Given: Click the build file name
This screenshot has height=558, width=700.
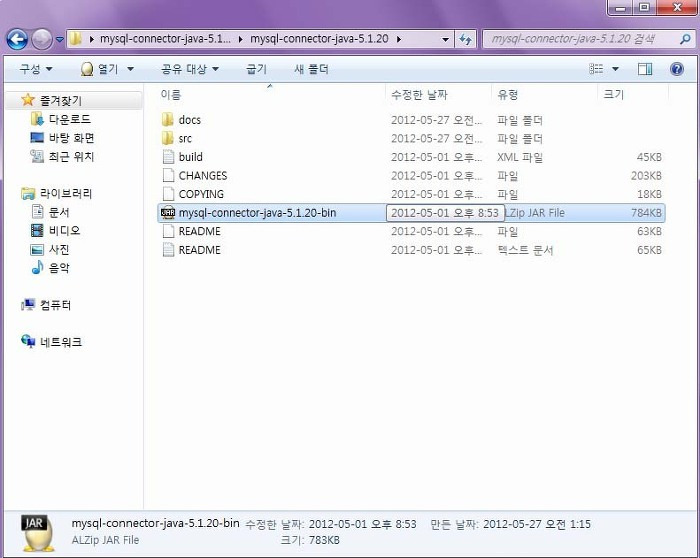Looking at the screenshot, I should point(191,157).
